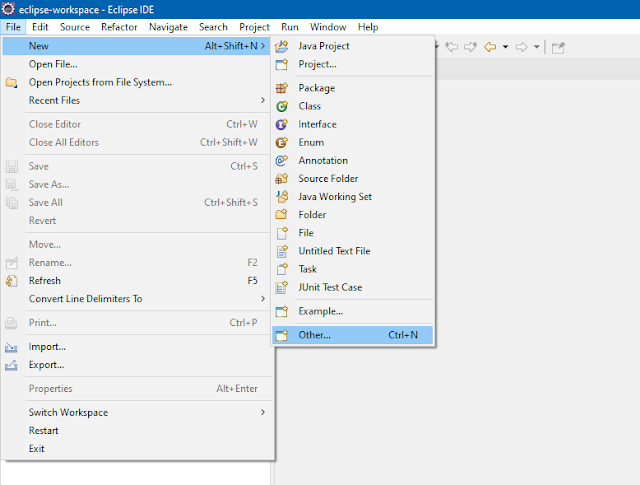The image size is (640, 485).
Task: Expand the Recent Files submenu arrow
Action: (263, 100)
